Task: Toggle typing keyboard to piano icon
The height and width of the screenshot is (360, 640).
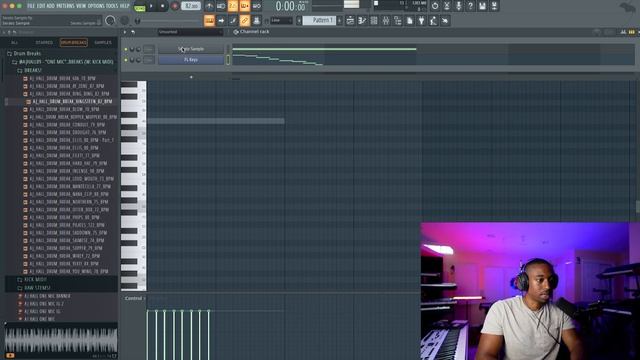Action: [209, 20]
